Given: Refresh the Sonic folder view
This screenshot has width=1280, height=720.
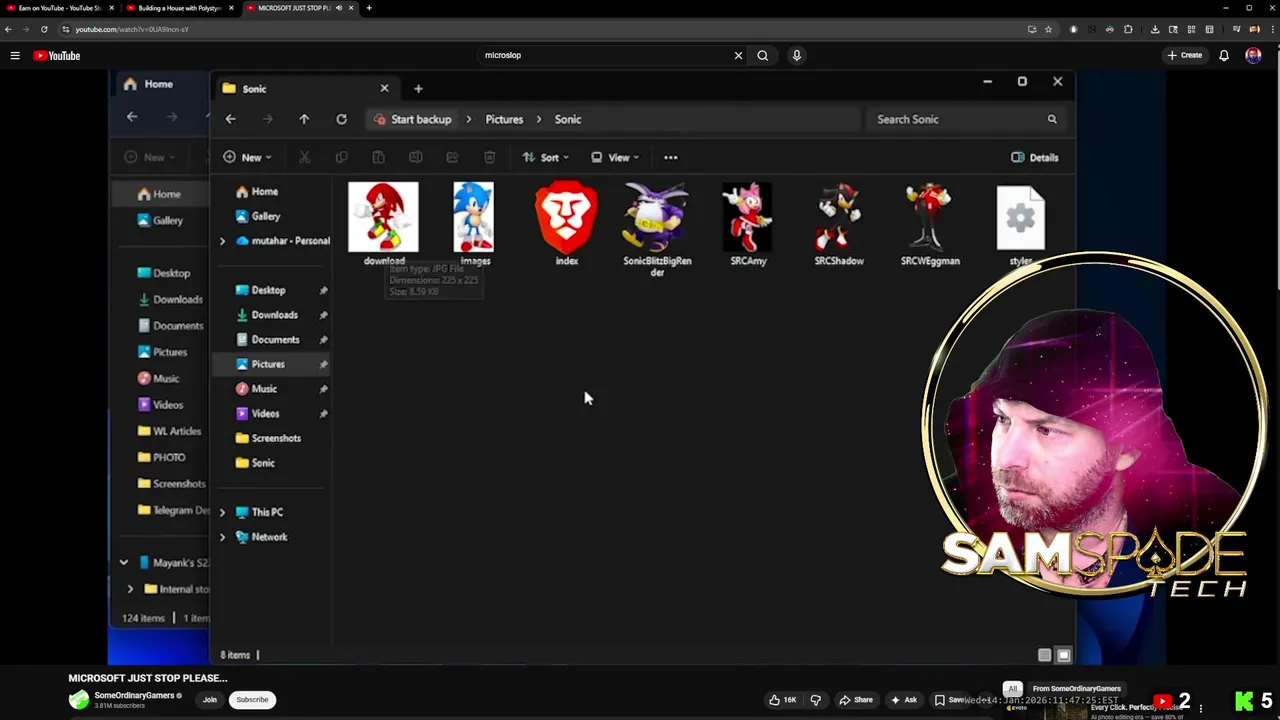Looking at the screenshot, I should coord(341,119).
